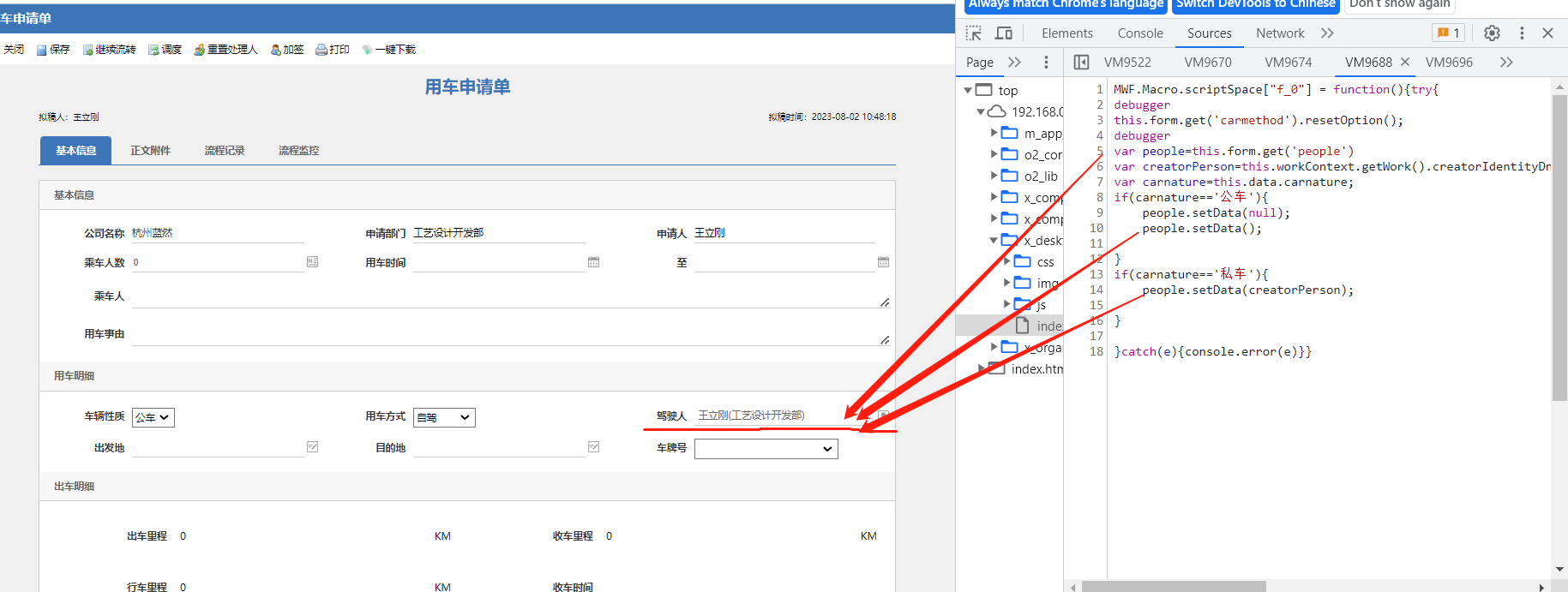Click the selector icon beside 目的地
This screenshot has height=592, width=1568.
pos(593,446)
